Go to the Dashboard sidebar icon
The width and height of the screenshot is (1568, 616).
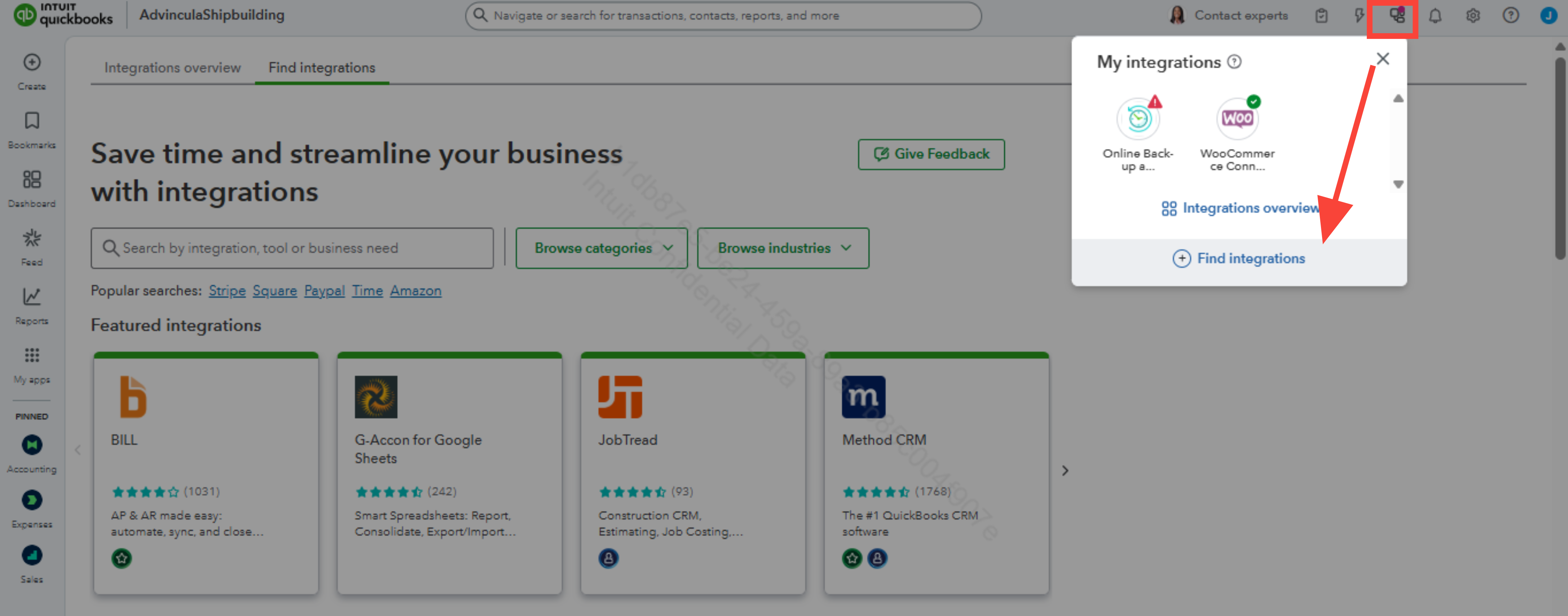pyautogui.click(x=32, y=180)
